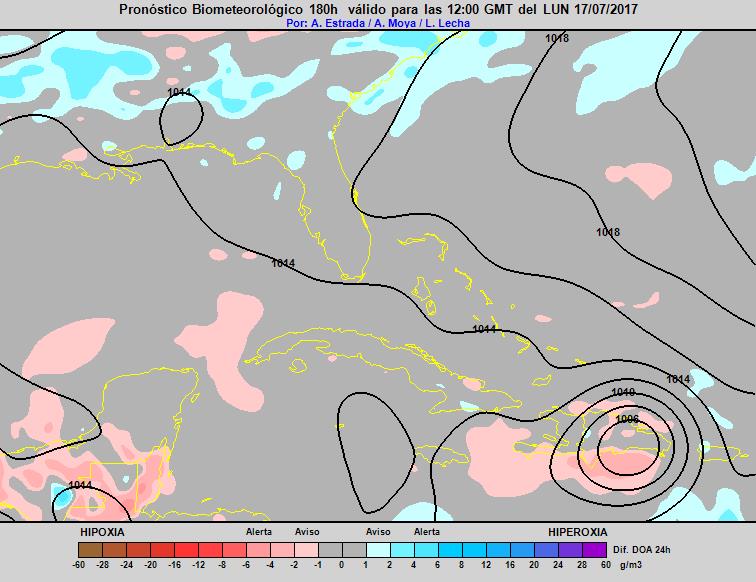Click the 'g/m3' unit label

pos(631,565)
